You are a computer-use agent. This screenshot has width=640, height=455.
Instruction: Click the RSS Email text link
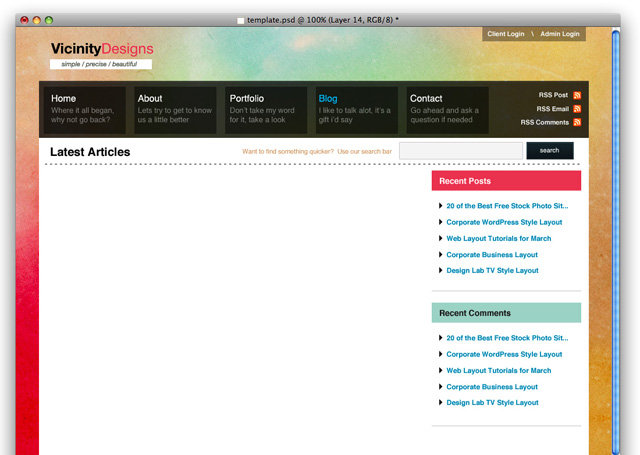pos(553,109)
